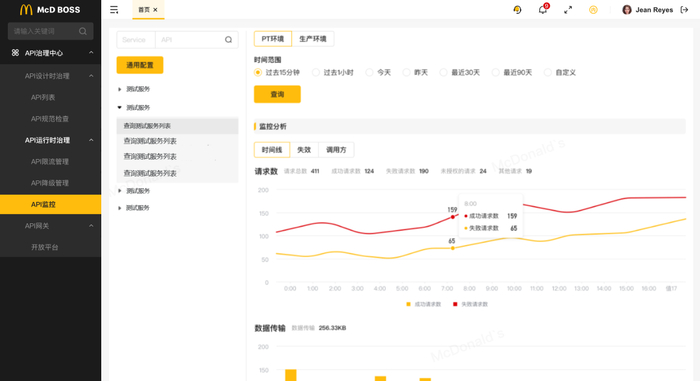Click the 监控分析 section header
This screenshot has width=700, height=381.
coord(470,126)
